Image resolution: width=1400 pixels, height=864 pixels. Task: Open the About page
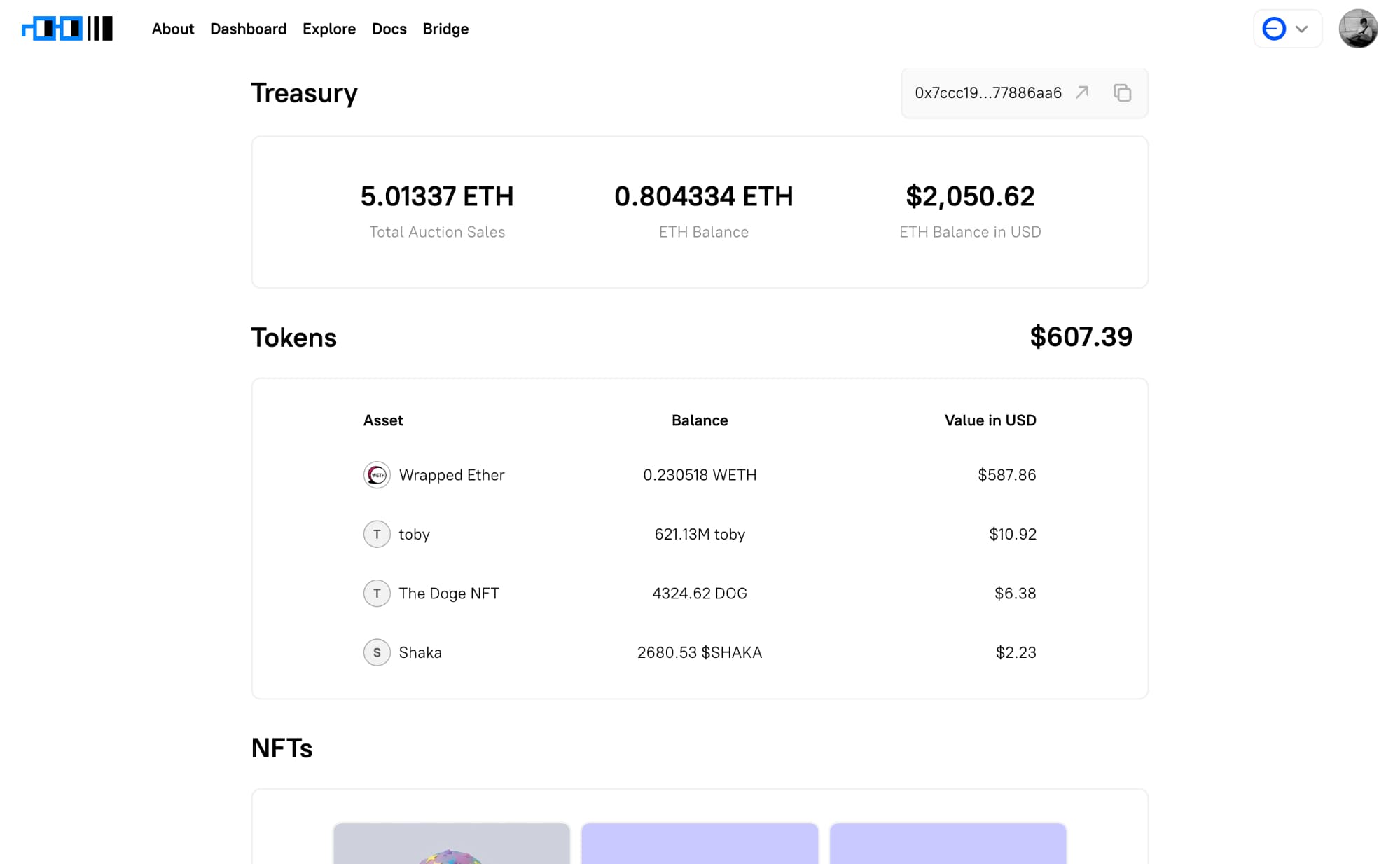[x=172, y=29]
